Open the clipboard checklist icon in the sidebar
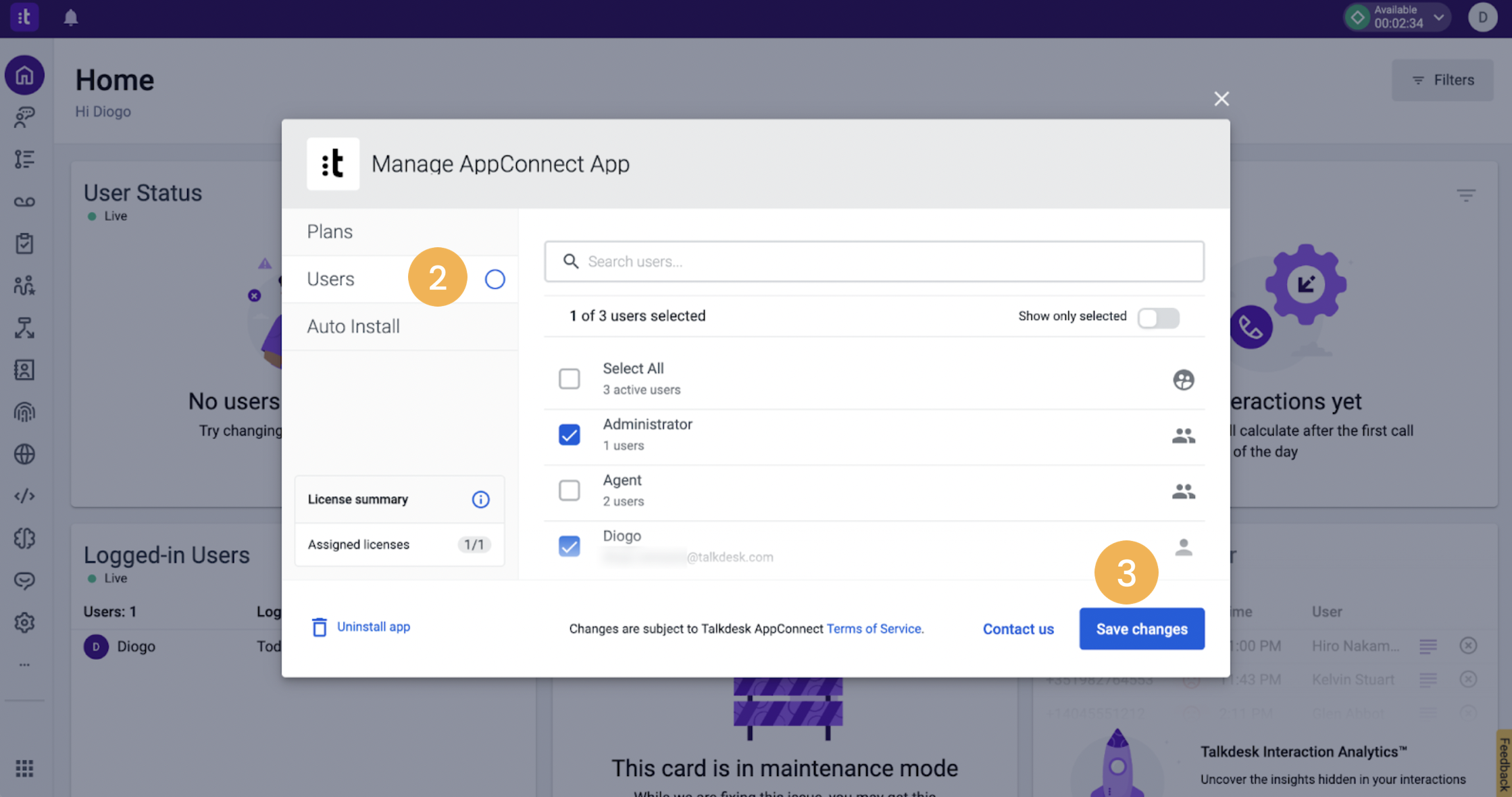Viewport: 1512px width, 797px height. coord(24,243)
